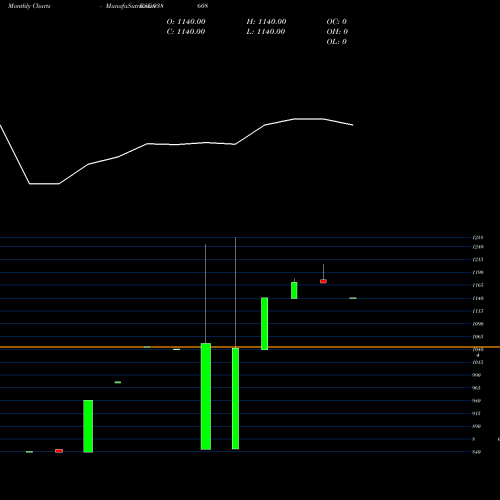This screenshot has width=500, height=500.
Task: Click the 1215 price axis label
Action: pyautogui.click(x=478, y=259)
